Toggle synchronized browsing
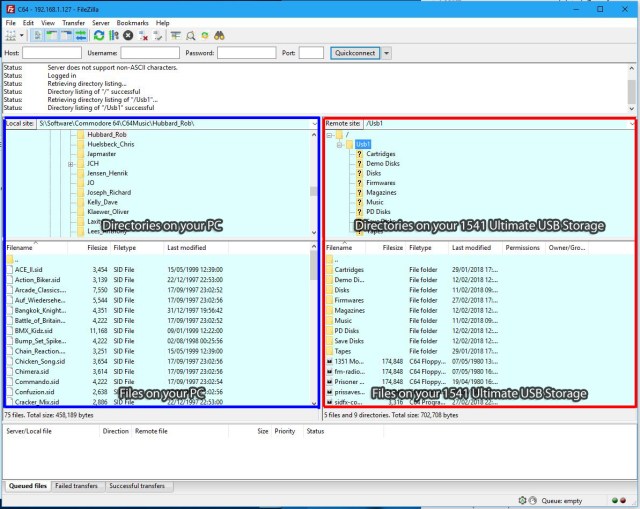This screenshot has width=640, height=509. [205, 36]
